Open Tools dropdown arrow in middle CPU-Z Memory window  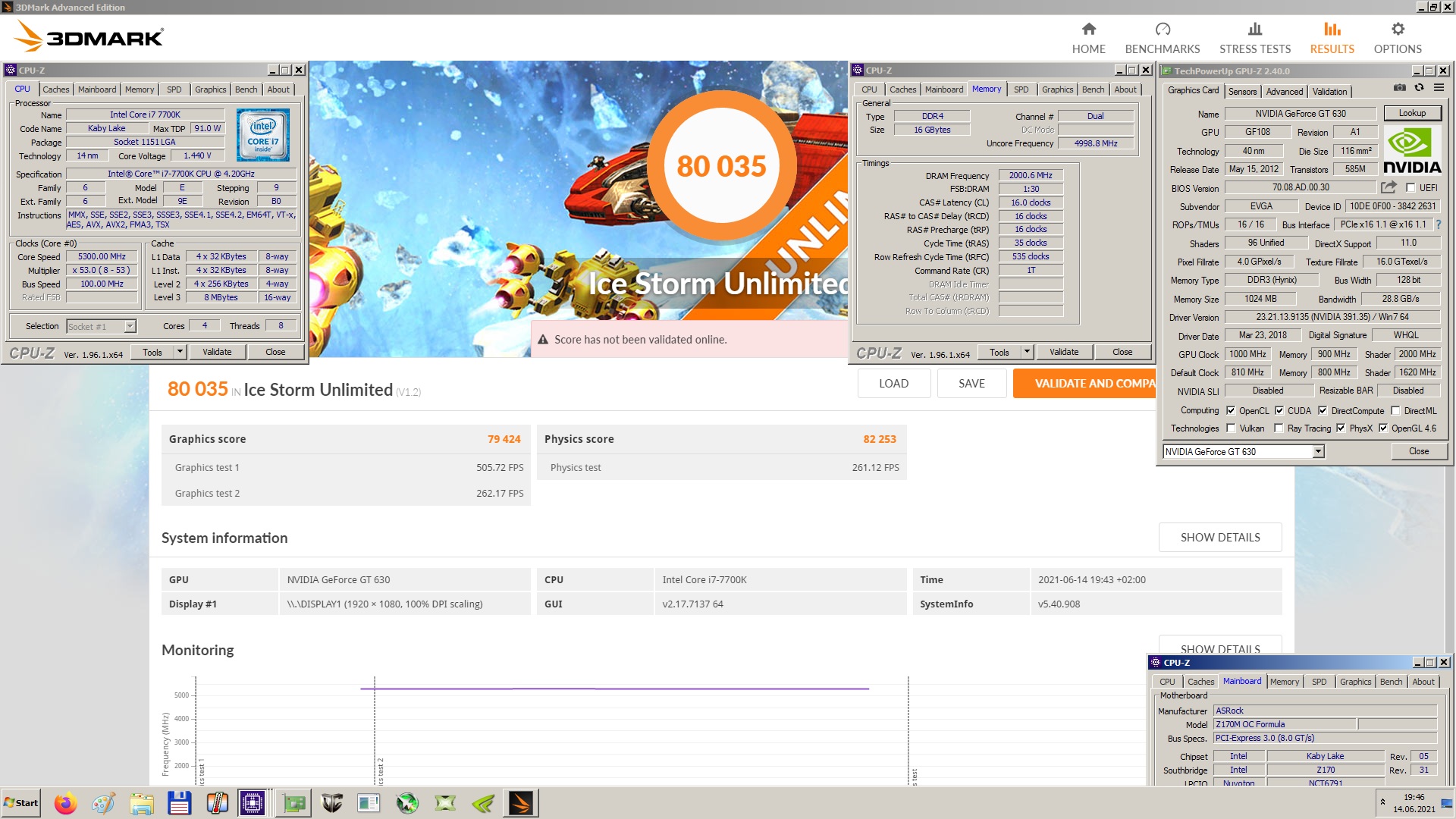click(x=1028, y=352)
